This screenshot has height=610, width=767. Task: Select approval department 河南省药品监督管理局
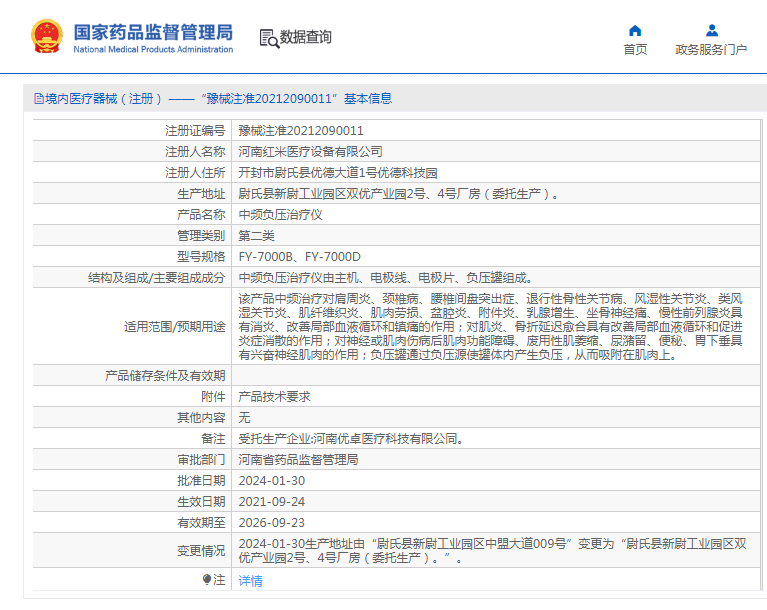click(x=298, y=460)
